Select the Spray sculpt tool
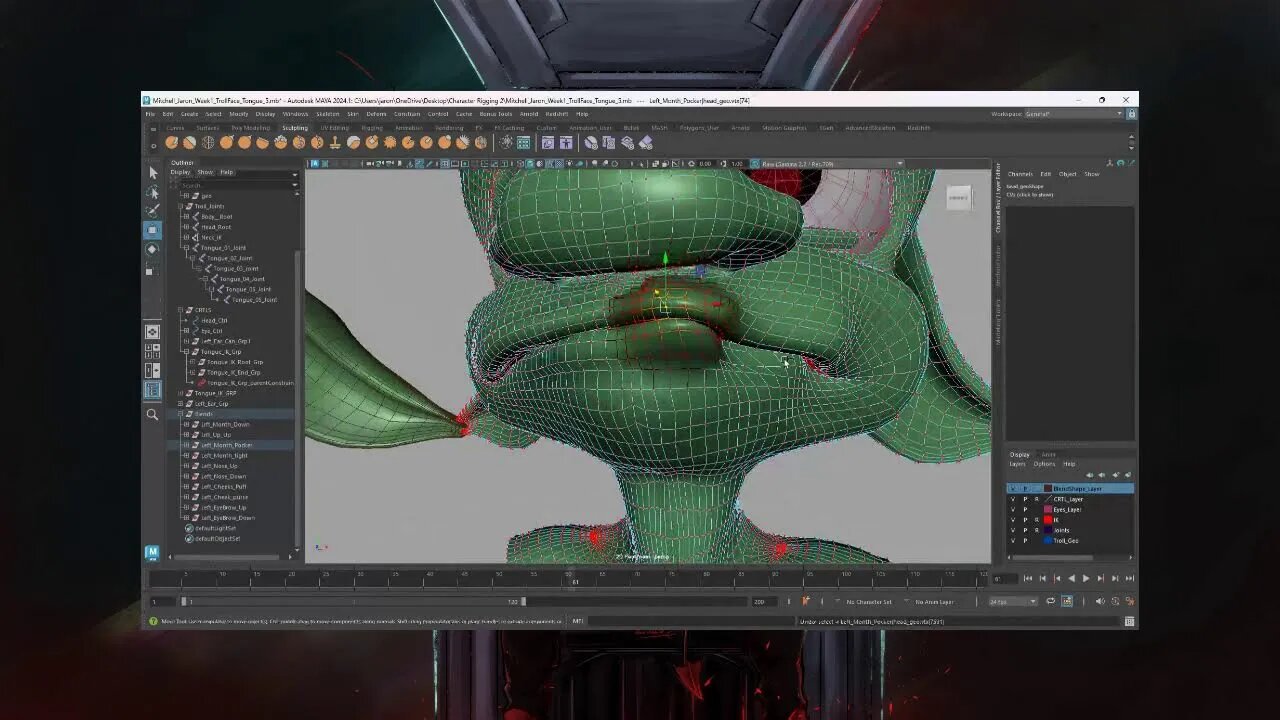The width and height of the screenshot is (1280, 720). pos(298,143)
